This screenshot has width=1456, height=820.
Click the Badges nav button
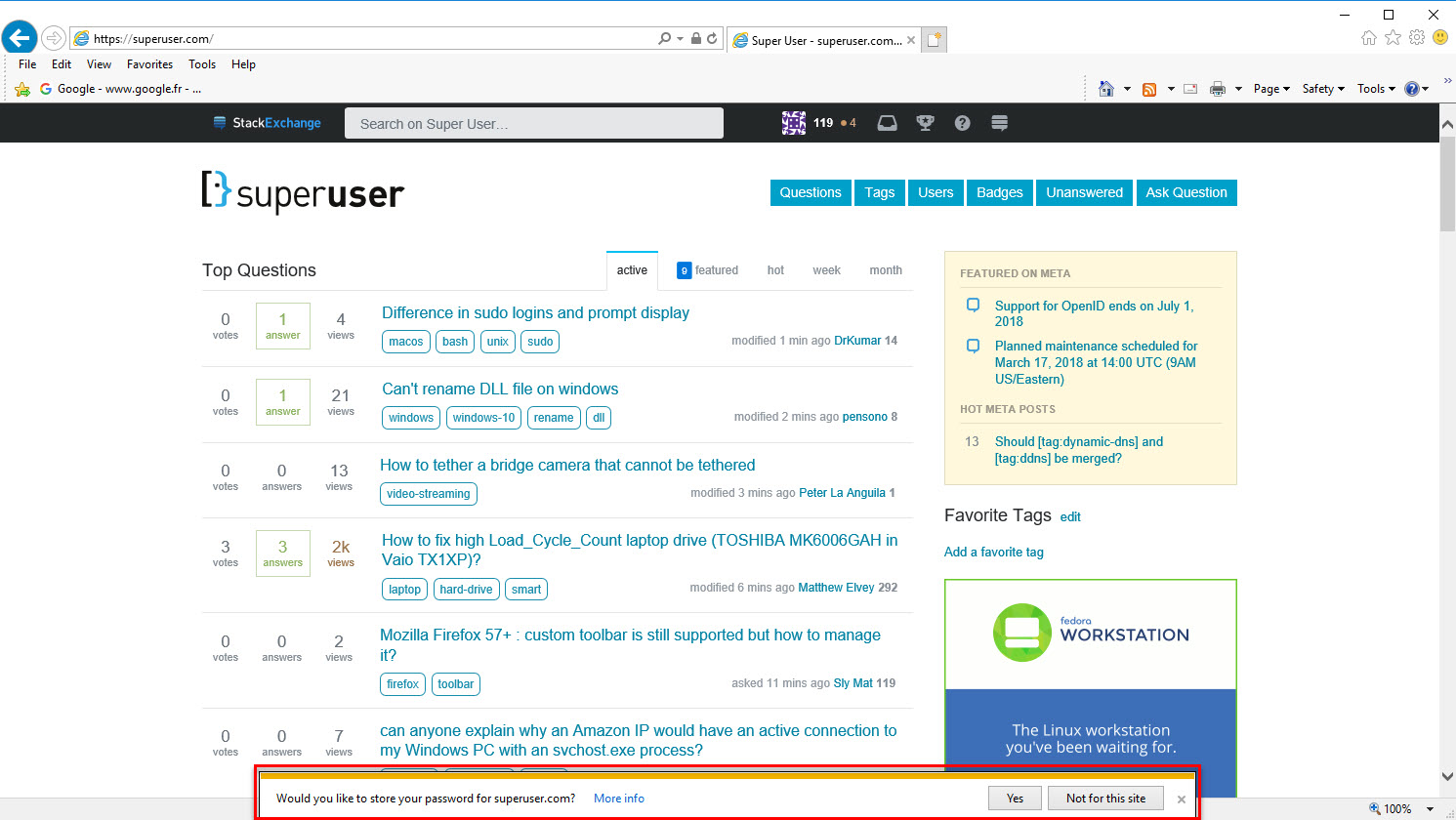coord(1000,192)
